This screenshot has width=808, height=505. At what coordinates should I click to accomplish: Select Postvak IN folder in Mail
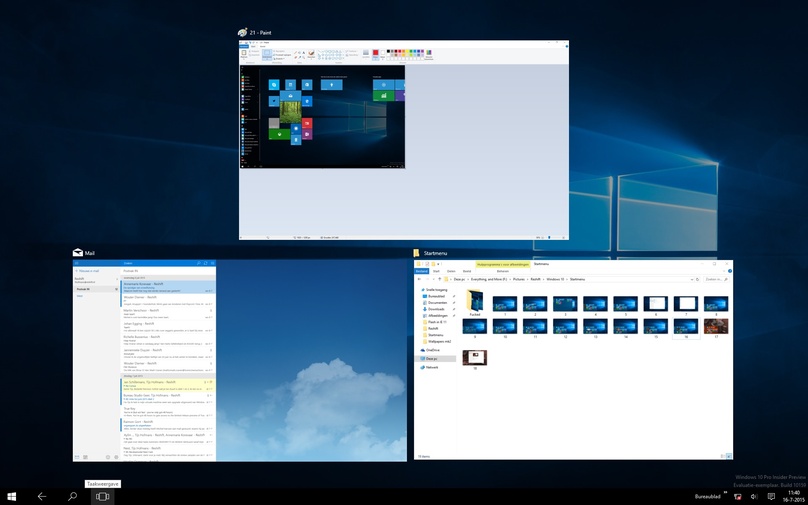tap(96, 289)
